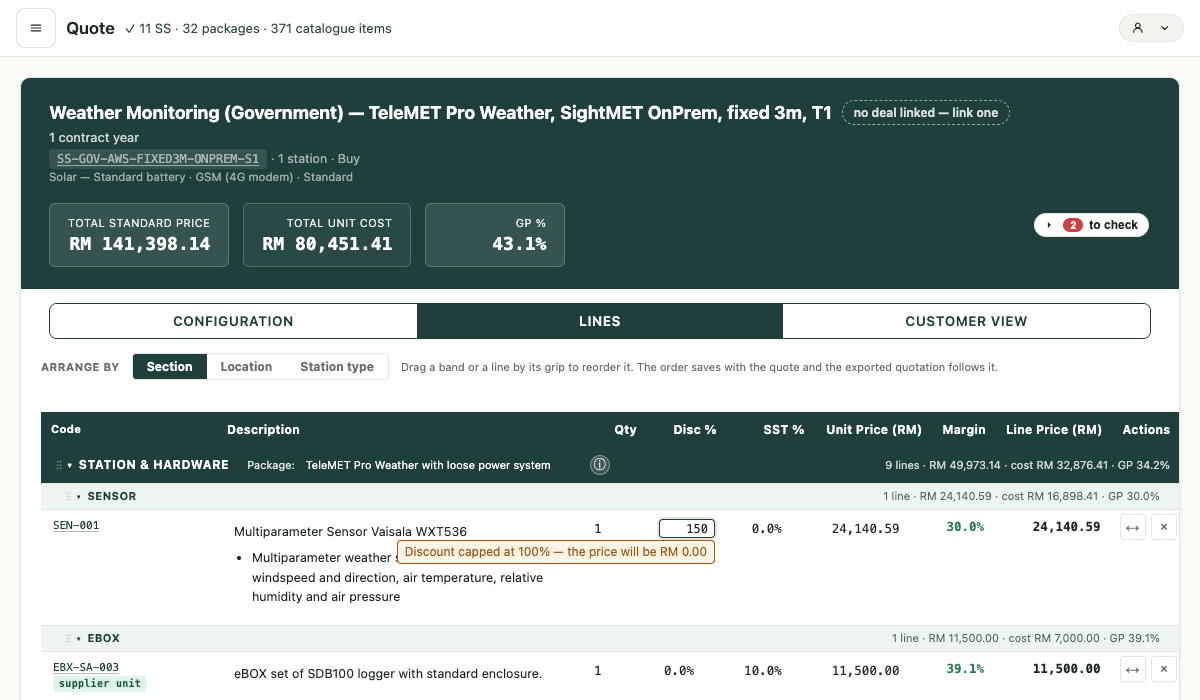Click the info icon for Station & Hardware package
This screenshot has width=1200, height=700.
[600, 465]
